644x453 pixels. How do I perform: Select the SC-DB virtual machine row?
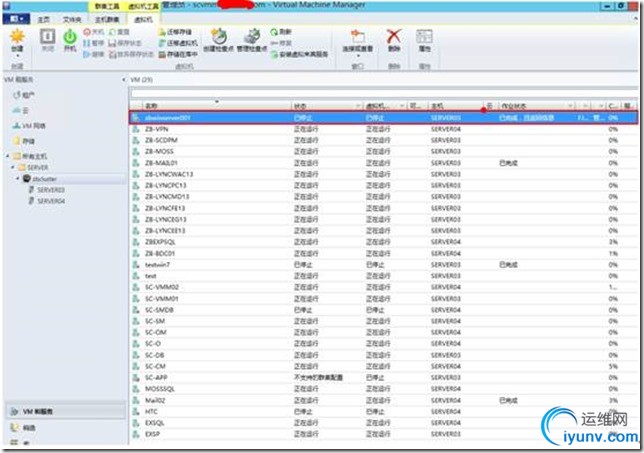click(383, 355)
